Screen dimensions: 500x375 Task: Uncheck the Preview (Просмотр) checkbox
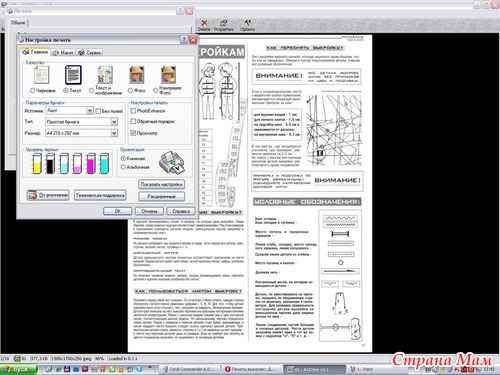[x=133, y=133]
